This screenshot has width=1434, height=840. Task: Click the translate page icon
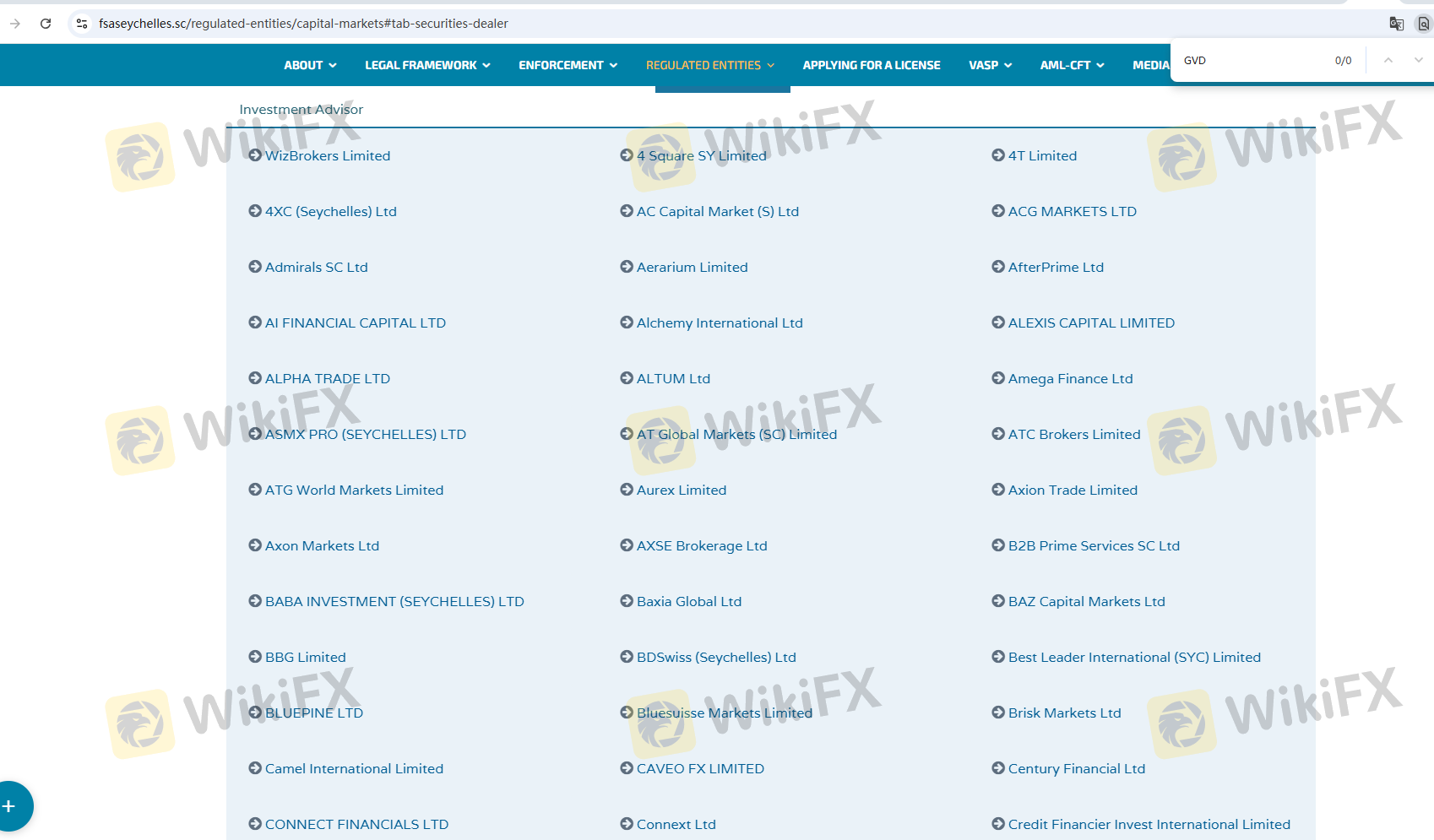[x=1396, y=24]
